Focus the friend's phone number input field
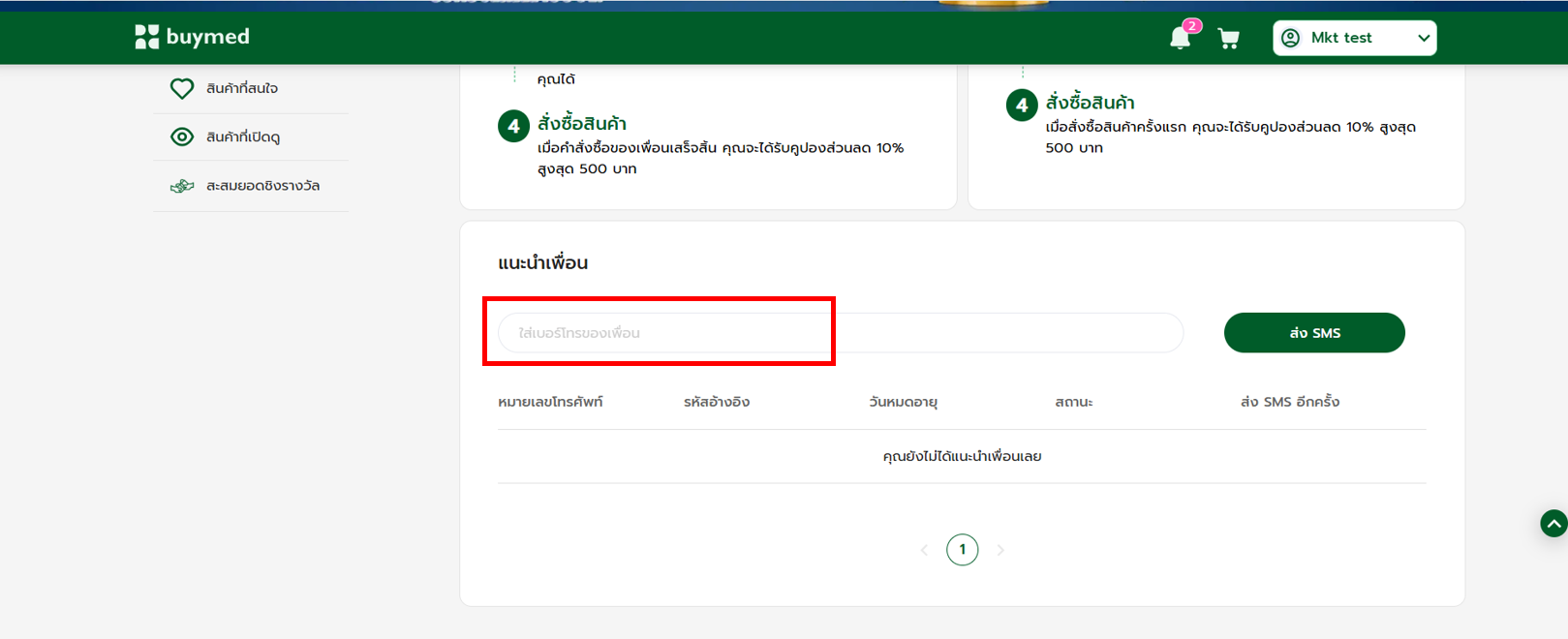 (x=839, y=333)
